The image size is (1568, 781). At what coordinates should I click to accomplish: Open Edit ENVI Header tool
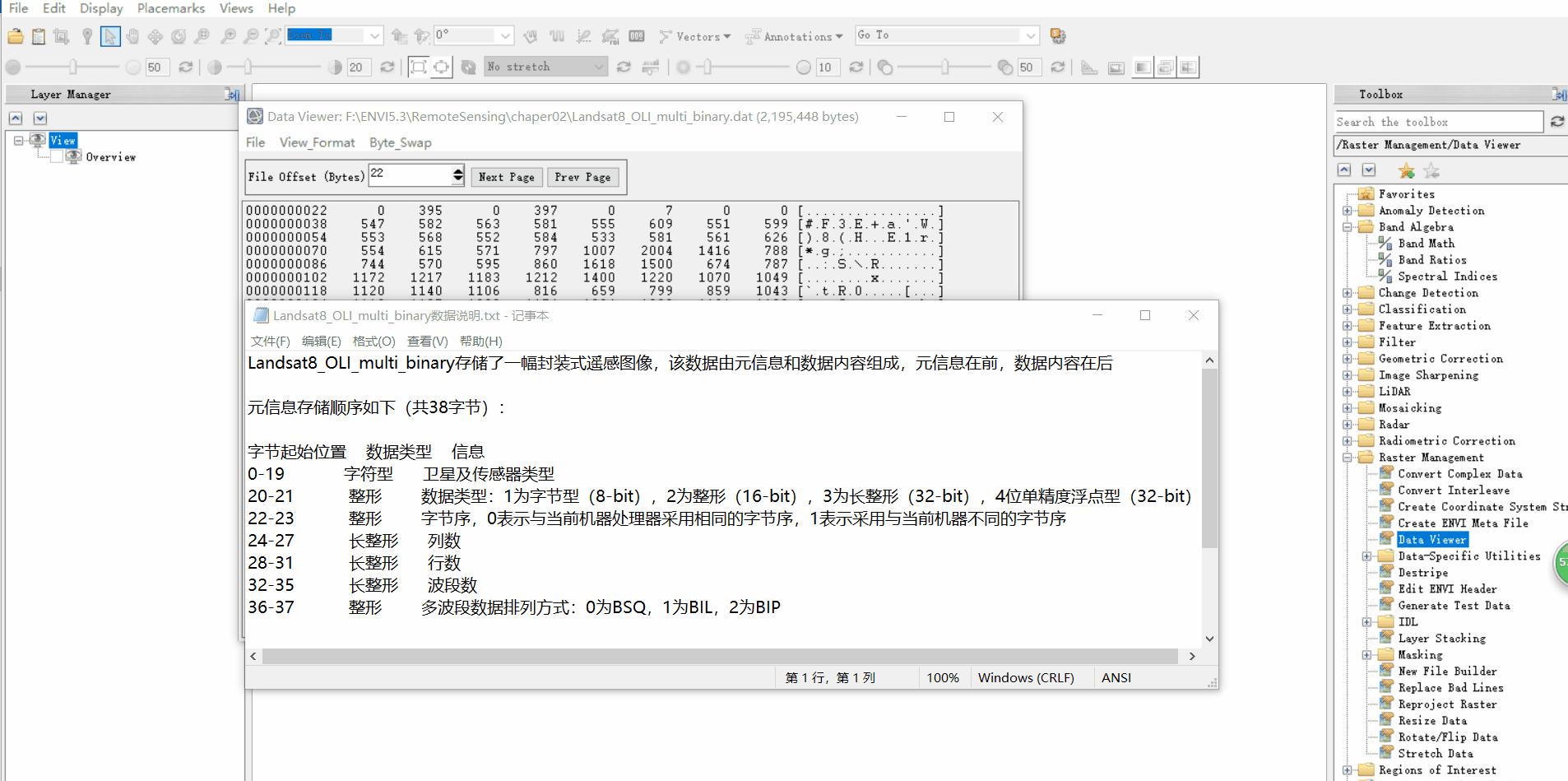1448,589
